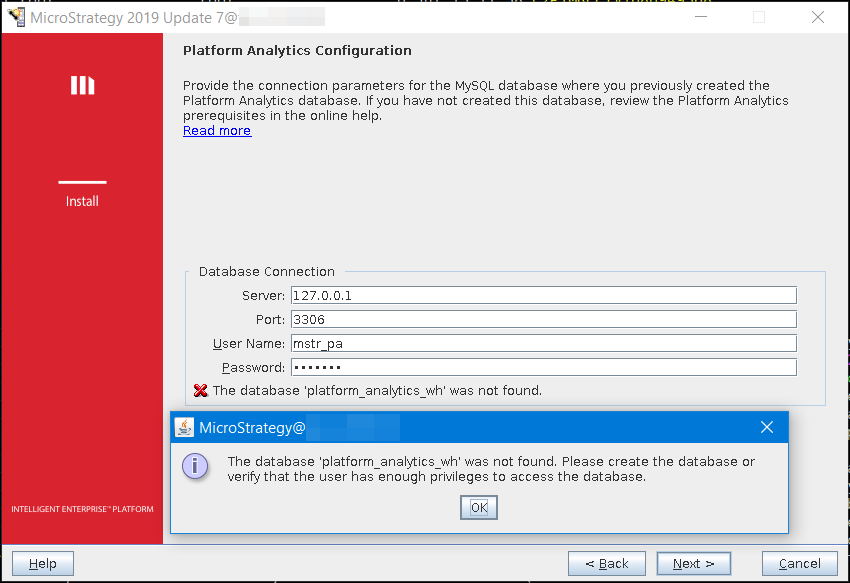Click the Next button
Image resolution: width=850 pixels, height=583 pixels.
694,563
